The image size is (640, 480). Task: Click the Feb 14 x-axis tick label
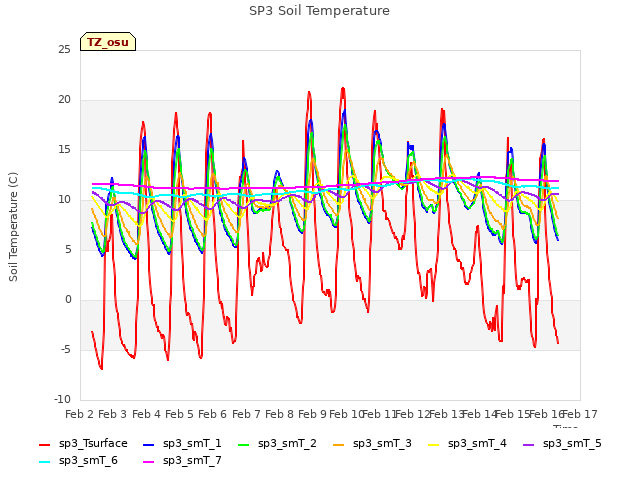click(479, 414)
